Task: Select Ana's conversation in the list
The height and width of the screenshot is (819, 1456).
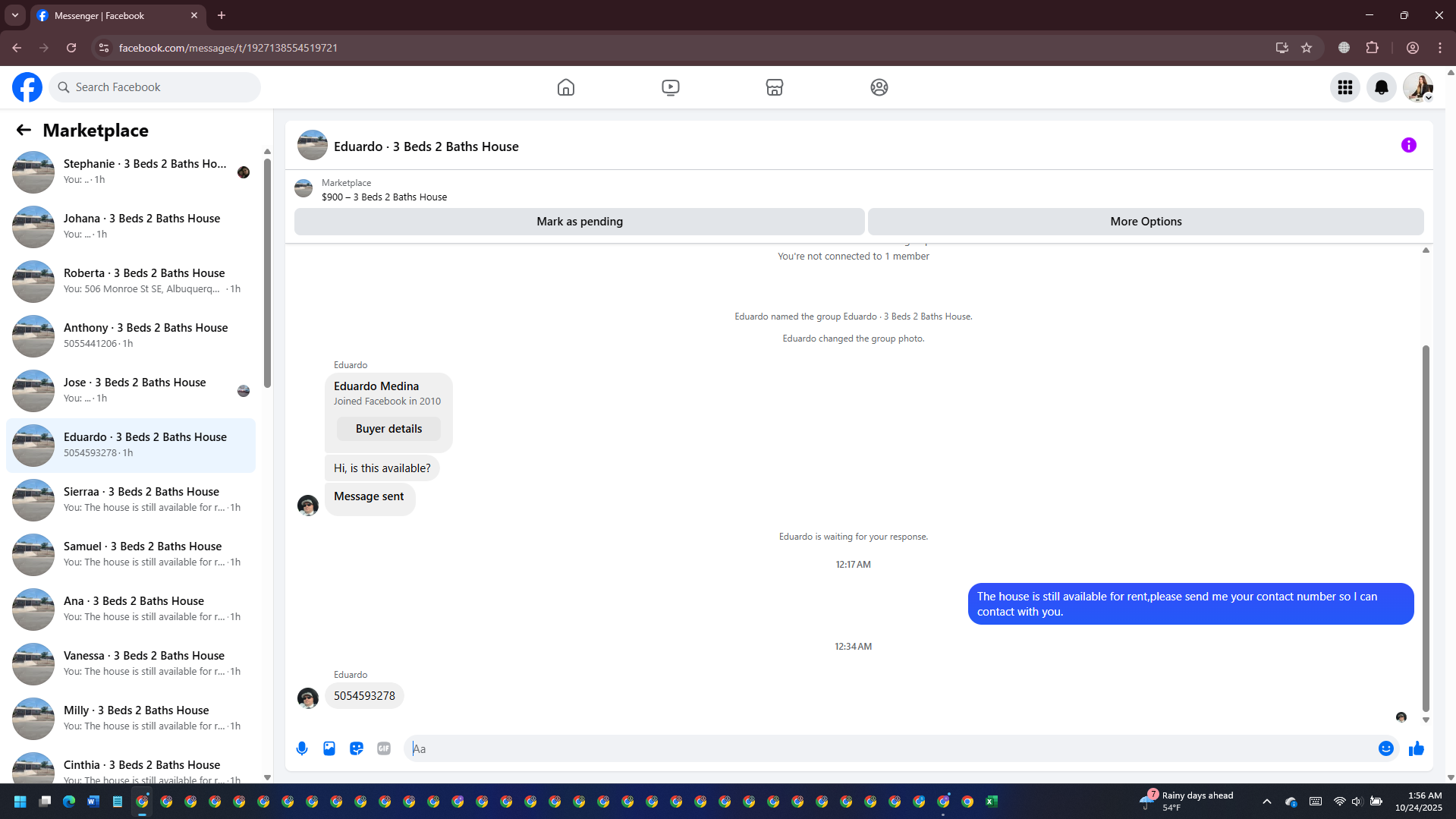Action: pyautogui.click(x=131, y=609)
